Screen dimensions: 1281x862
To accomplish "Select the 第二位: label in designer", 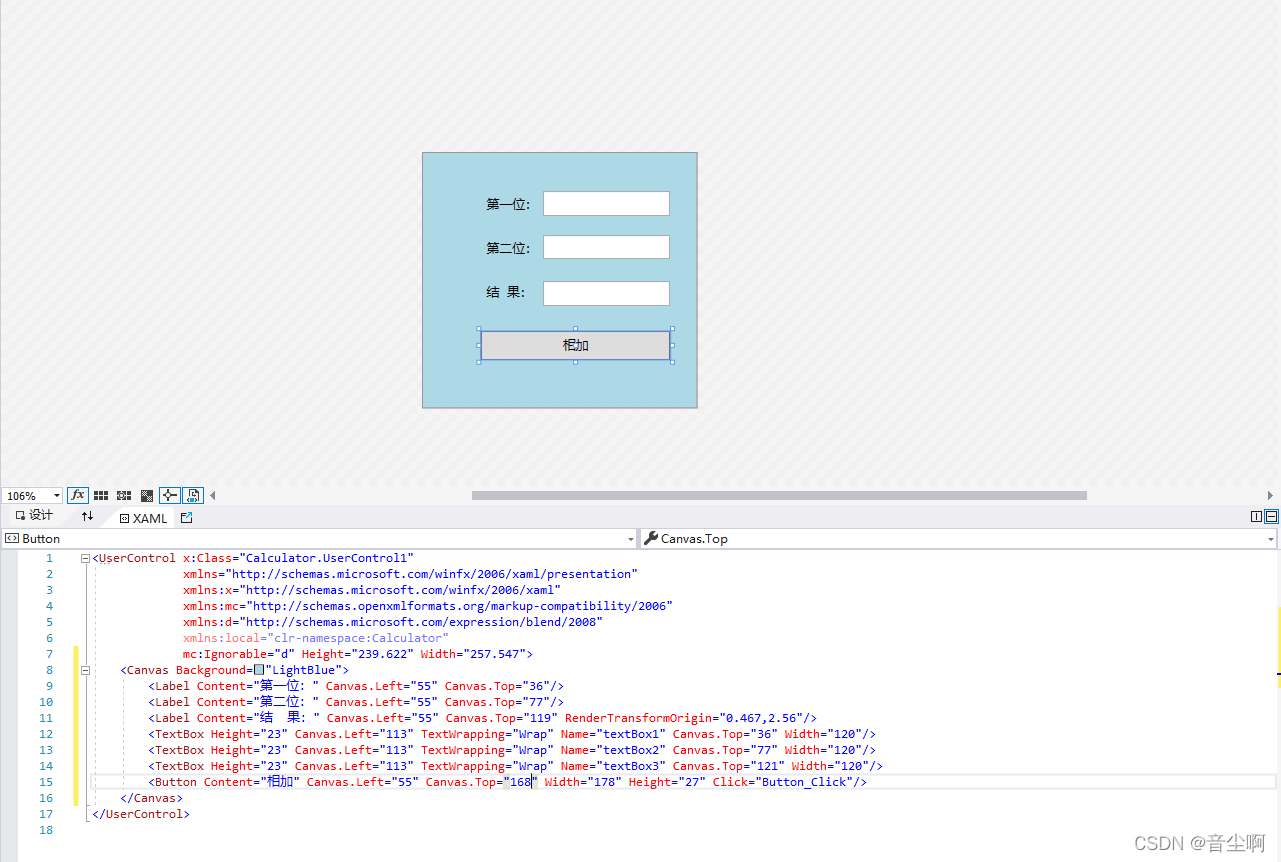I will click(x=508, y=248).
